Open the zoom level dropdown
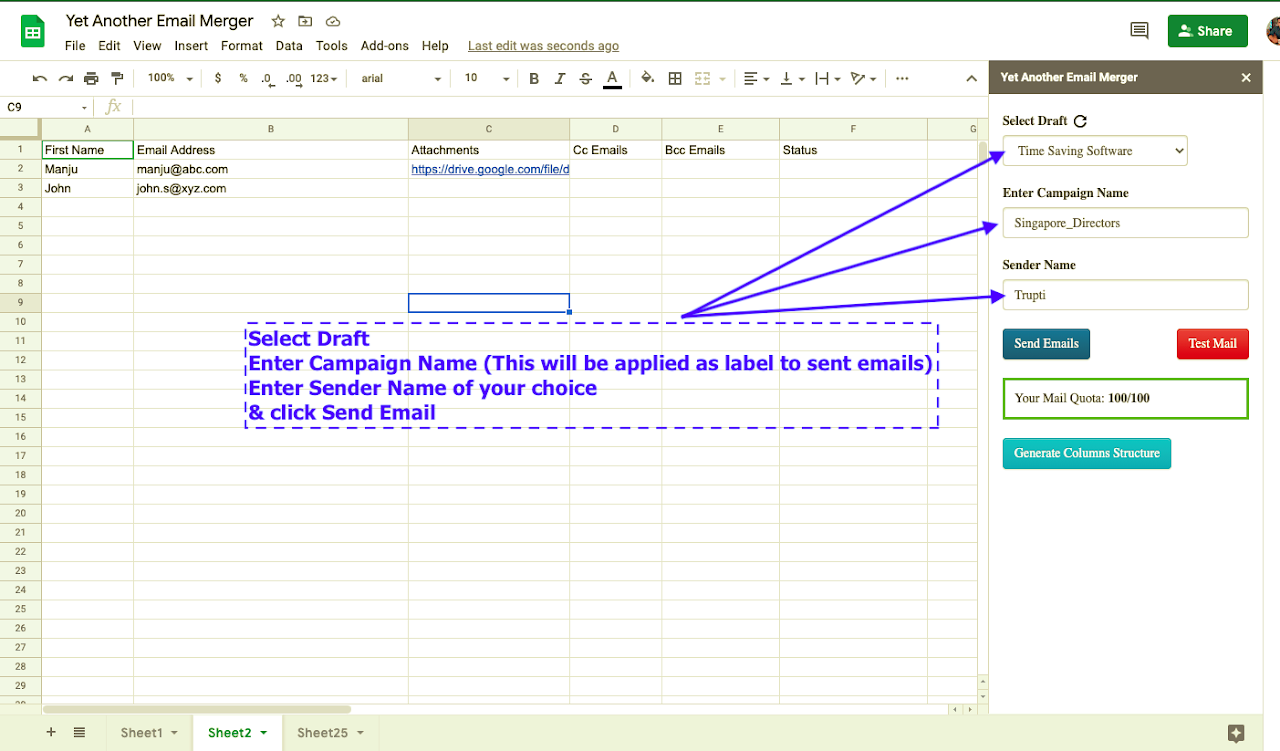Screen dimensions: 1280x751 (170, 78)
